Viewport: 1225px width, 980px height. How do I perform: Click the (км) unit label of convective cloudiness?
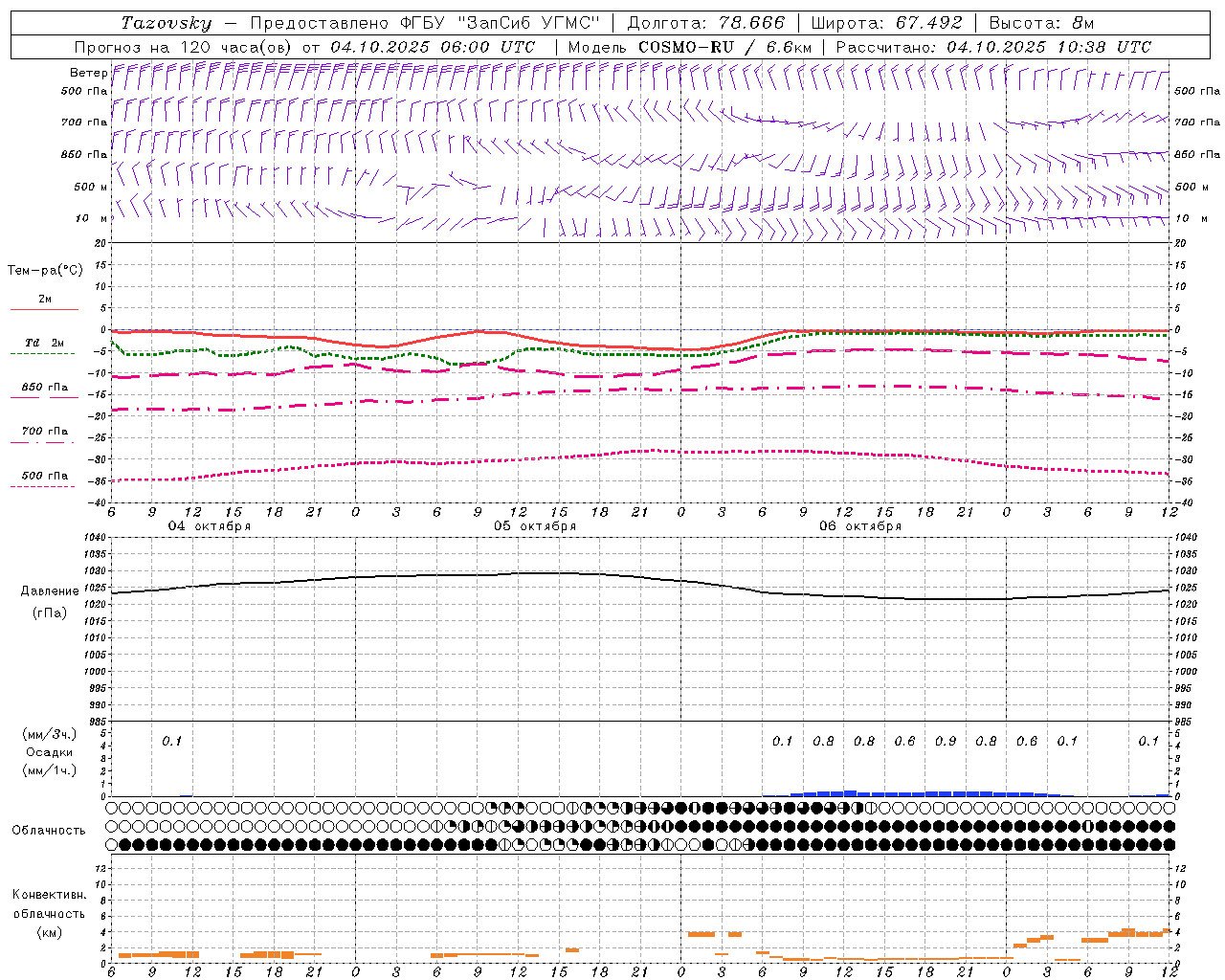[49, 932]
